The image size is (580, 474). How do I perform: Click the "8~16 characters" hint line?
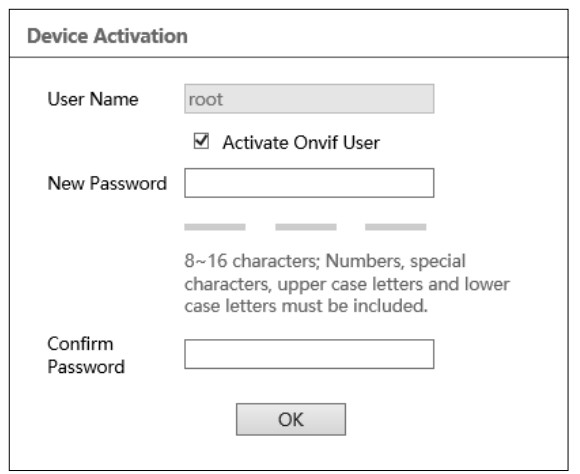(325, 261)
